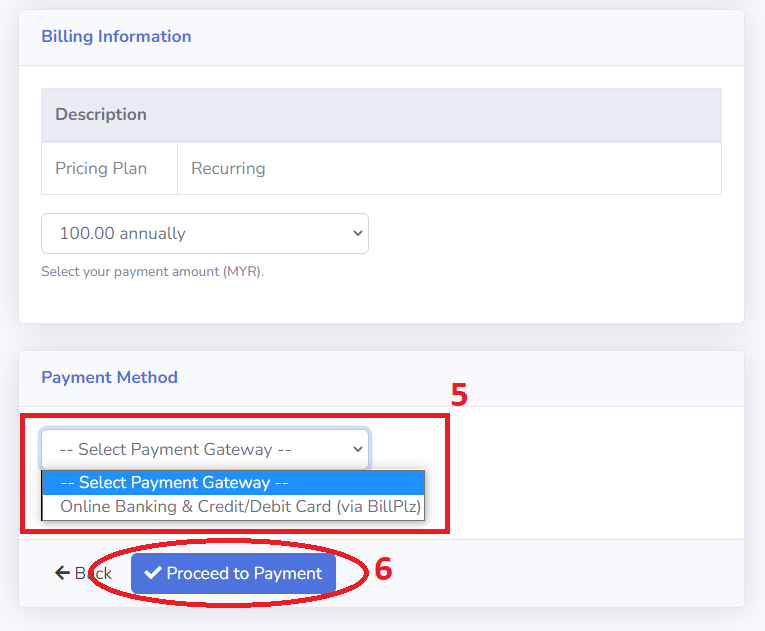Pick the highlighted -- Select Payment Gateway -- option

tap(233, 483)
